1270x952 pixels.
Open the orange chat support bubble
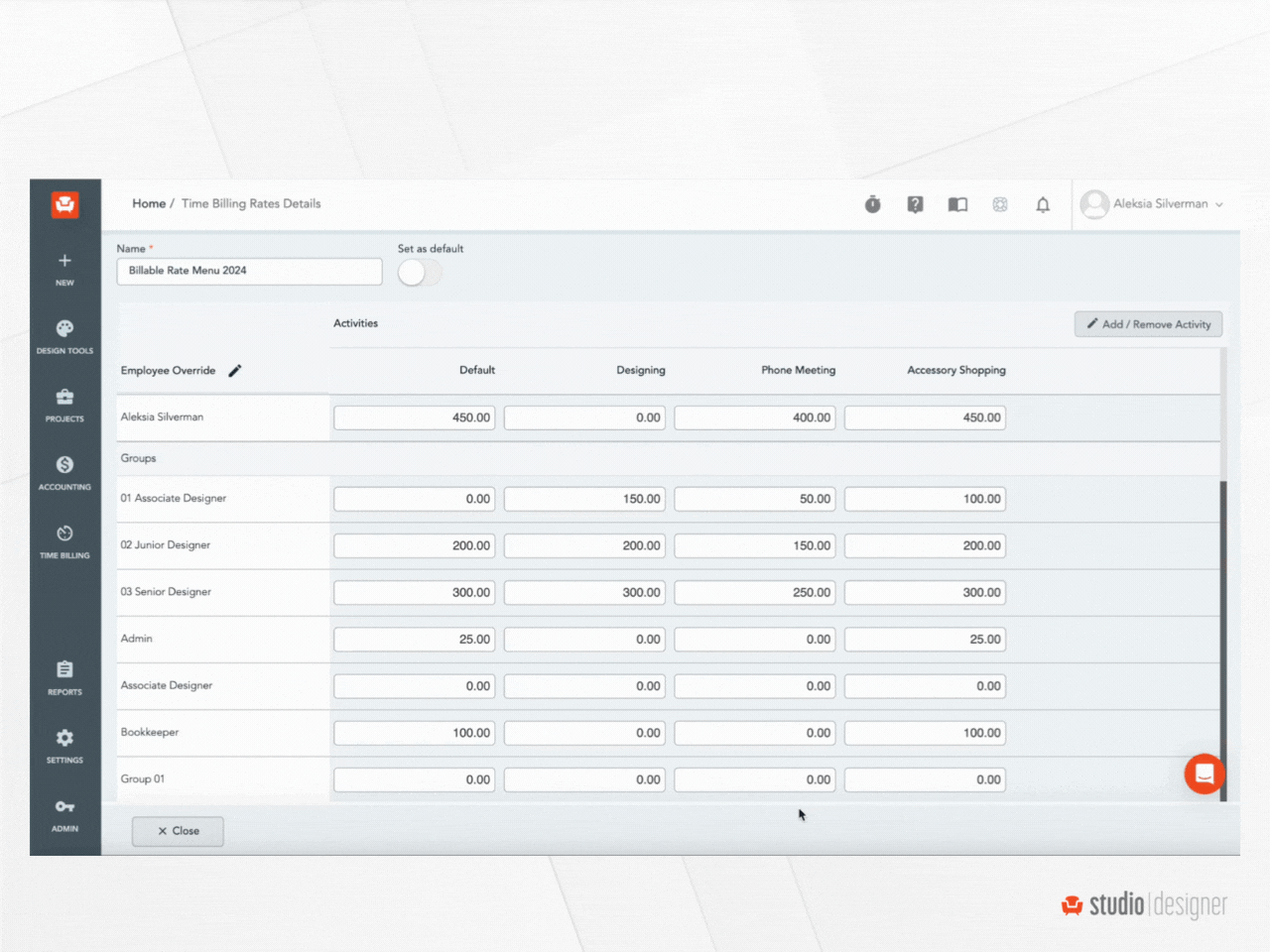pos(1204,773)
